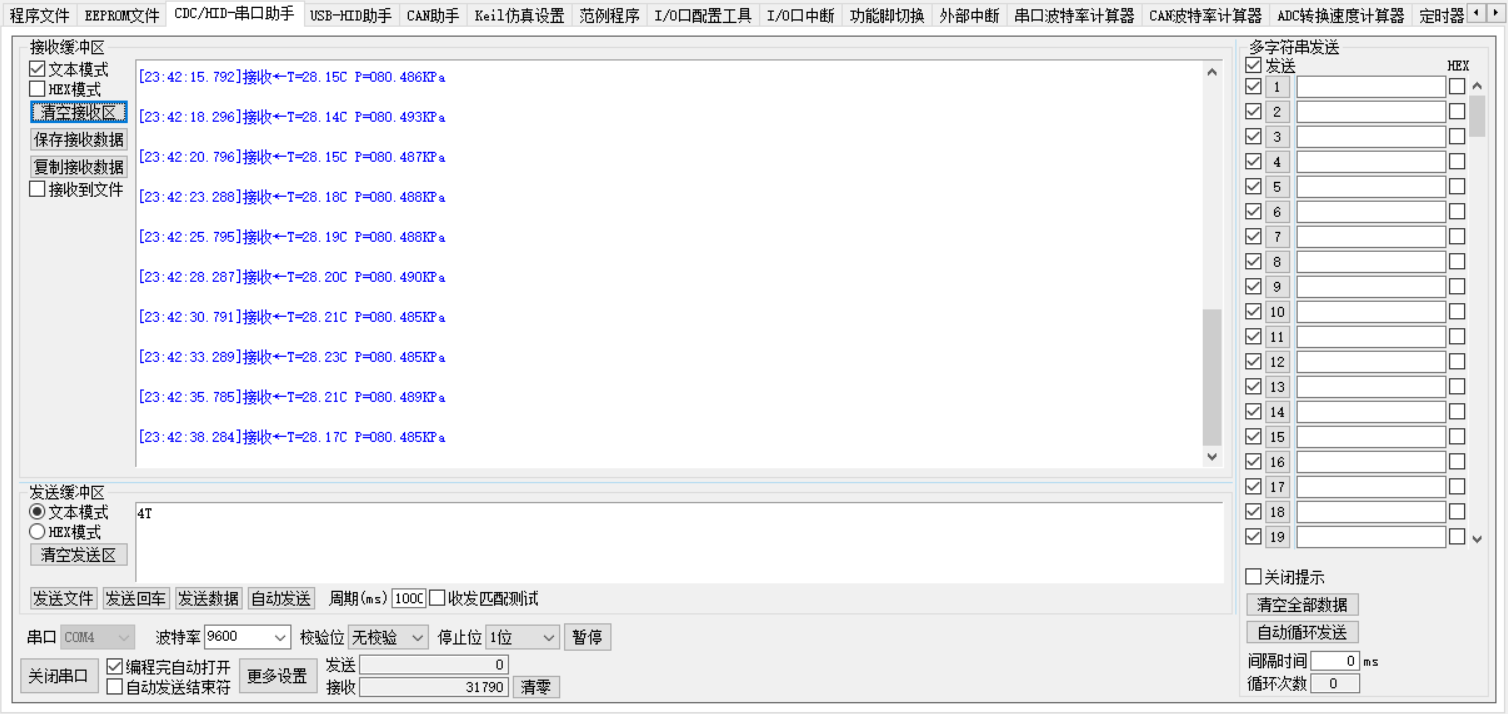Click the numbered send button 10

coord(1277,312)
